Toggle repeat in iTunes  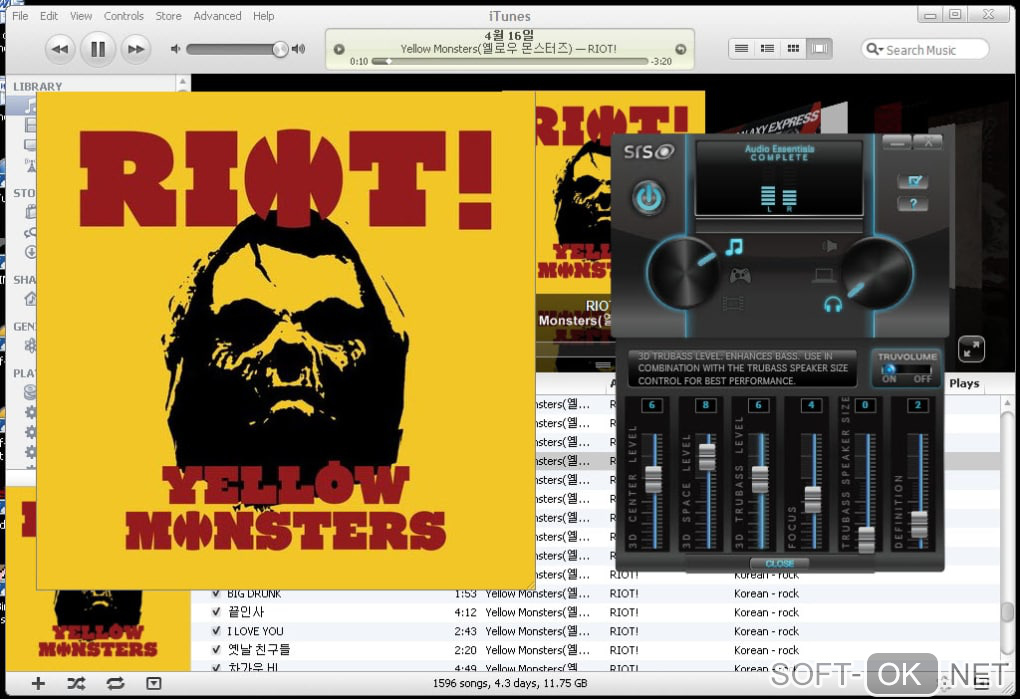pyautogui.click(x=115, y=683)
